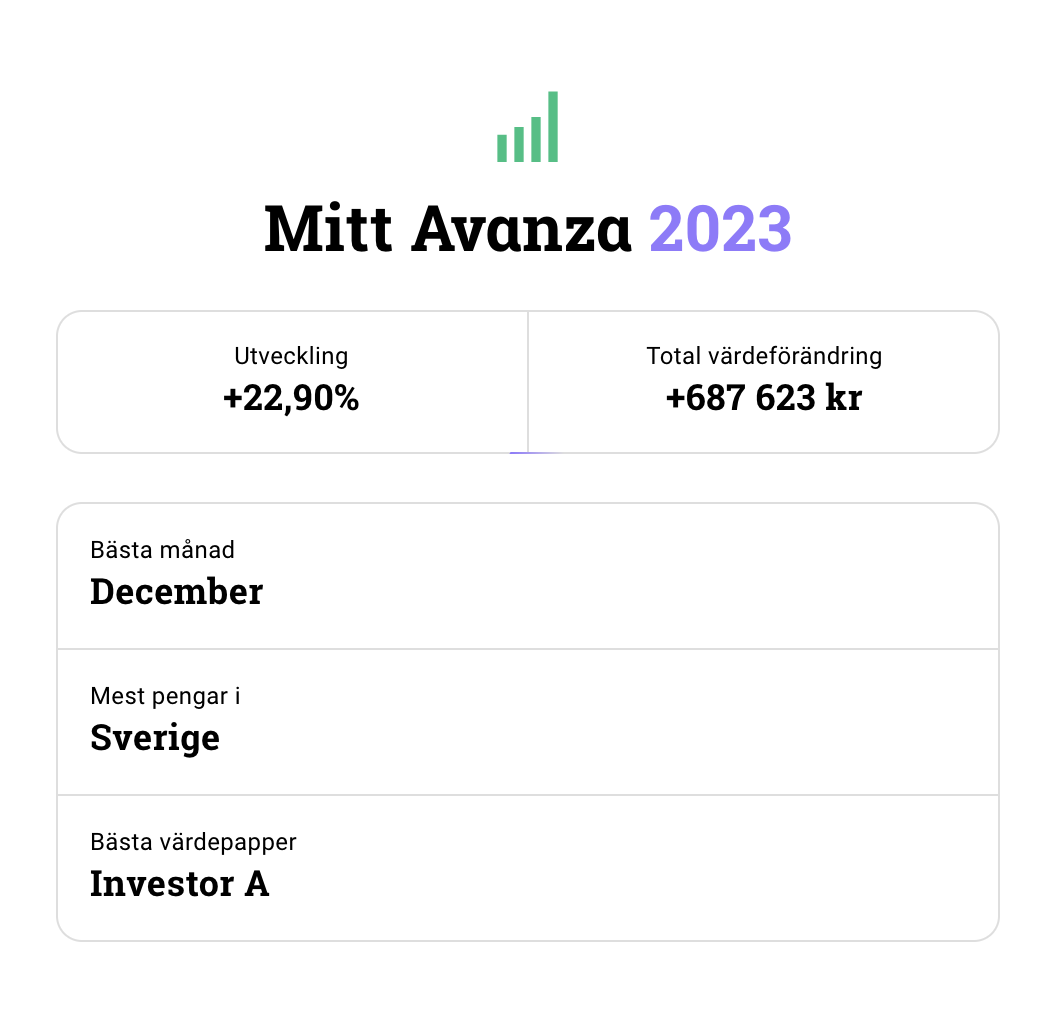Viewport: 1064px width, 1032px height.
Task: Click the Utveckling label
Action: point(291,355)
